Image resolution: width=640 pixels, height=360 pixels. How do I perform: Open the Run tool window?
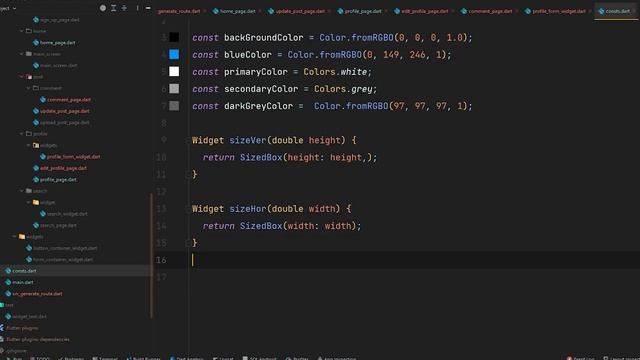[x=14, y=358]
